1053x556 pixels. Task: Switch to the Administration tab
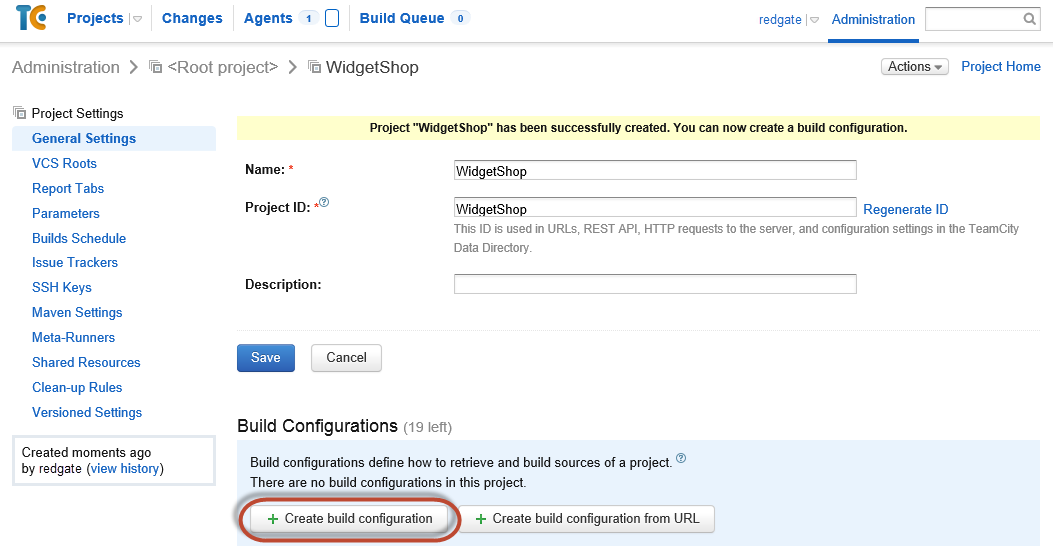873,19
